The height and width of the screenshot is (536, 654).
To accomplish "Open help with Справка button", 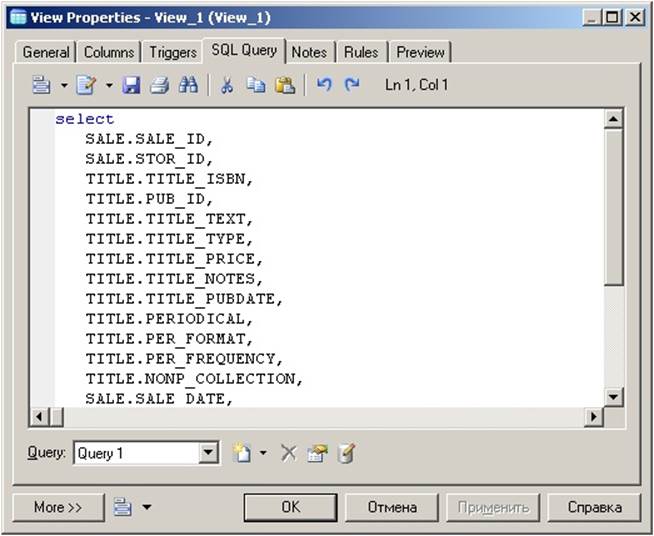I will pyautogui.click(x=594, y=507).
